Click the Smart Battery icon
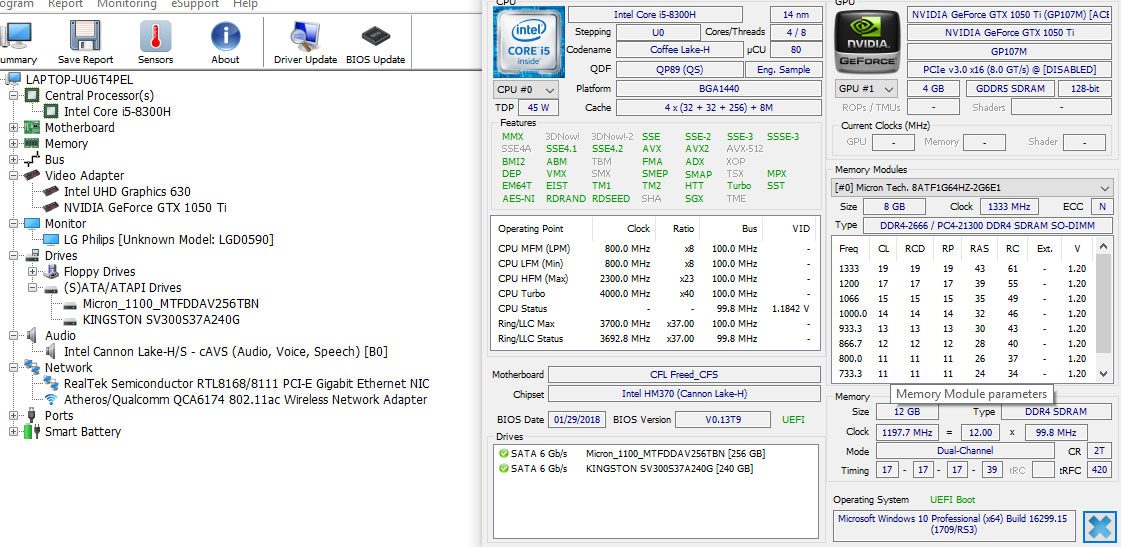The image size is (1121, 547). (31, 431)
